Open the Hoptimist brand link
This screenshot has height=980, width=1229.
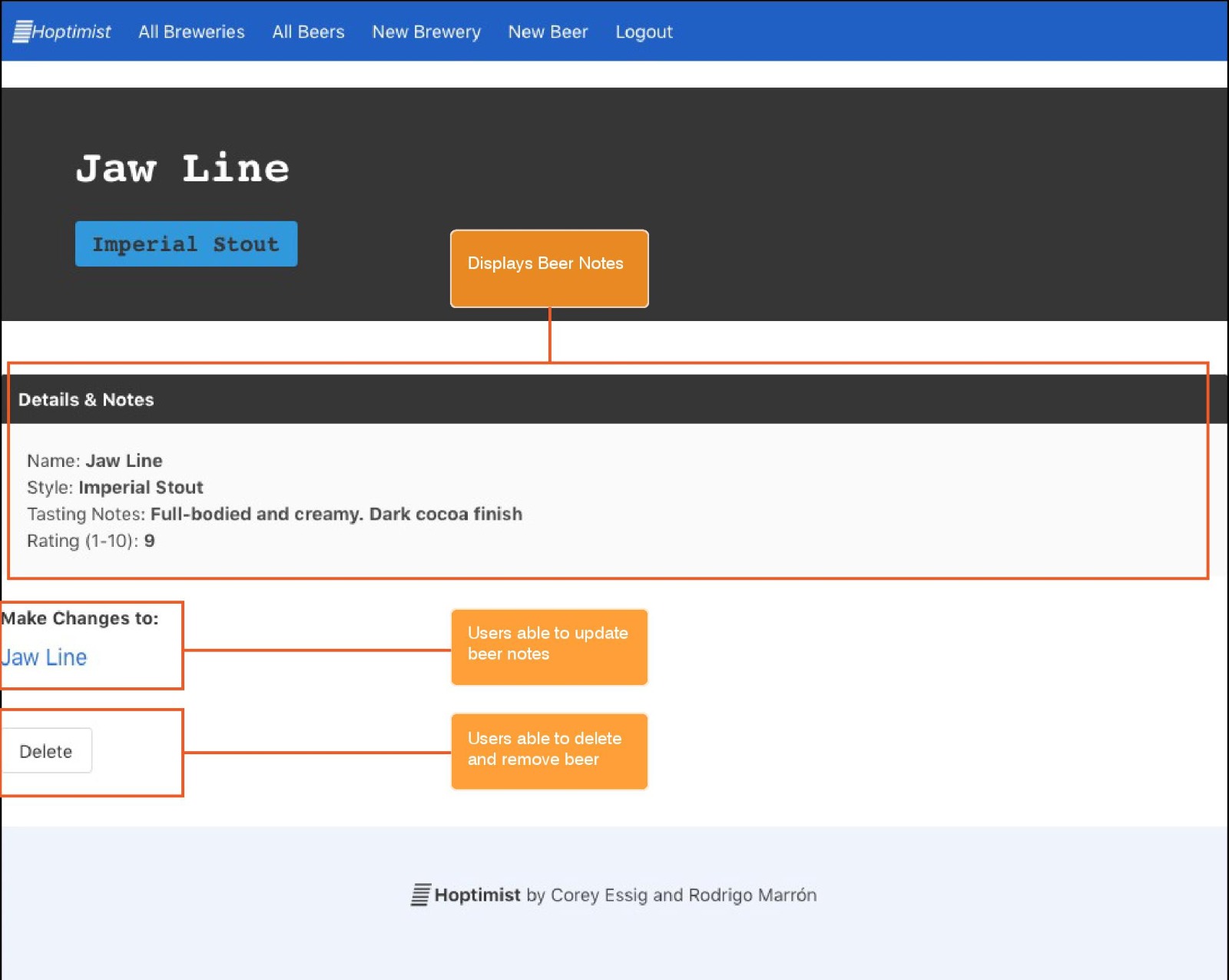(62, 31)
